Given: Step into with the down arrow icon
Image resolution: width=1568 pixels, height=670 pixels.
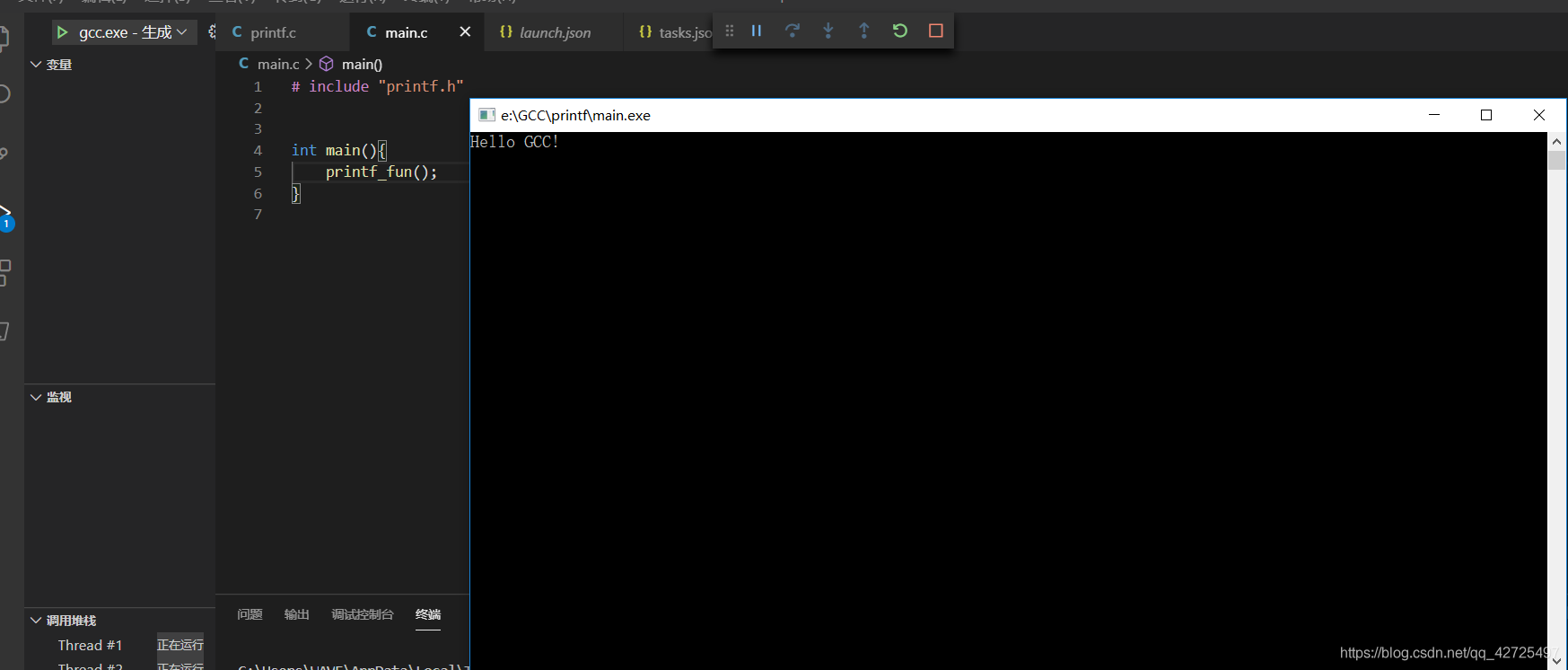Looking at the screenshot, I should tap(828, 31).
